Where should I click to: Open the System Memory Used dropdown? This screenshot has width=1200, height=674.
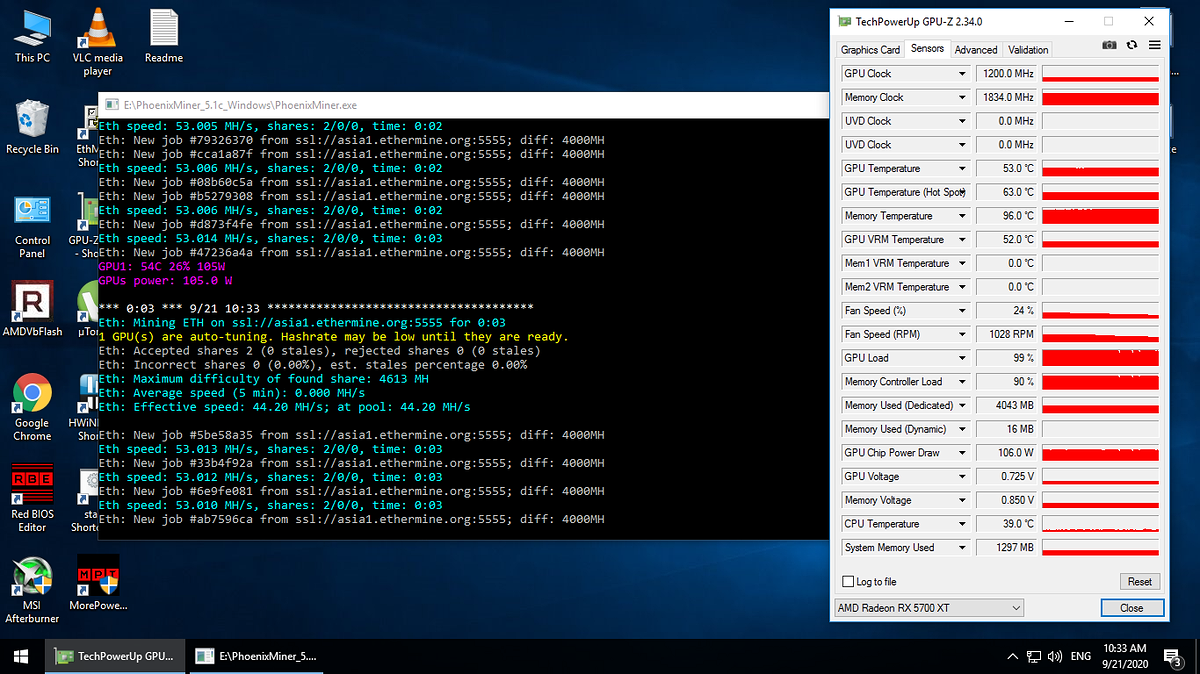963,548
